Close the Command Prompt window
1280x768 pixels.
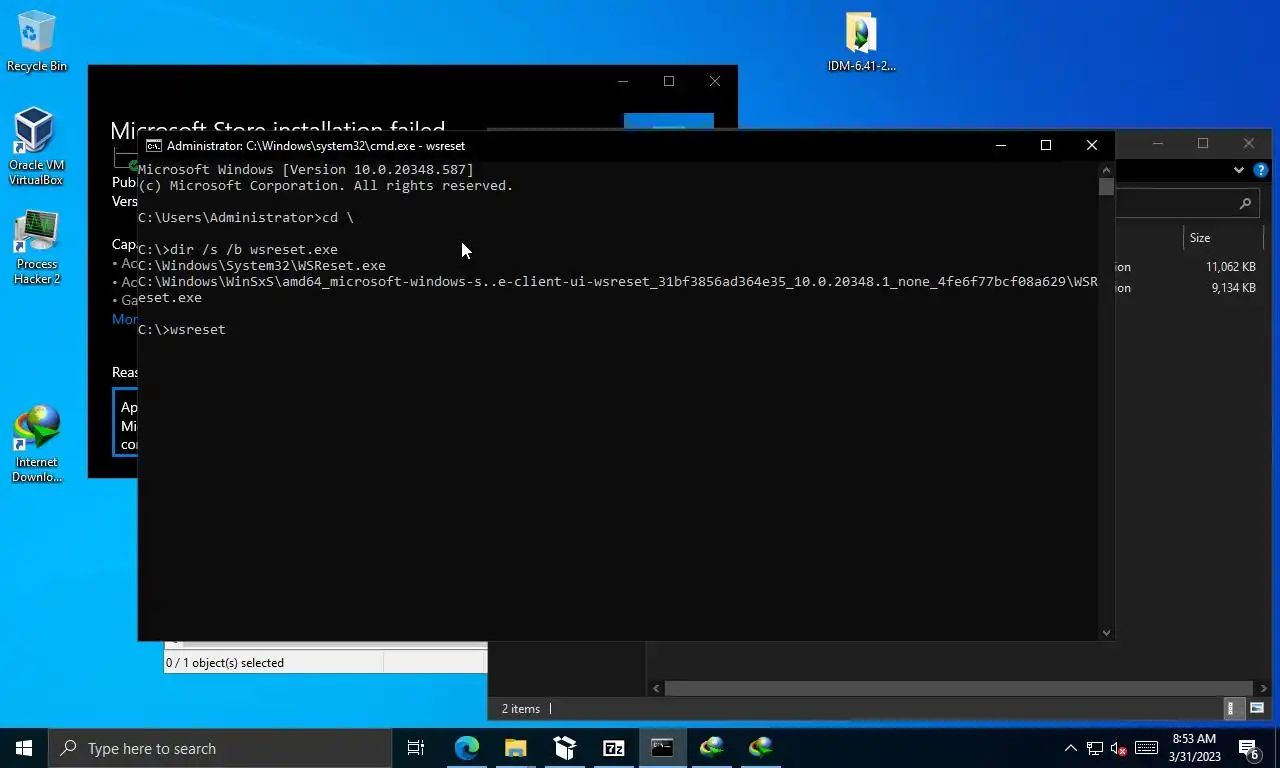(1092, 145)
